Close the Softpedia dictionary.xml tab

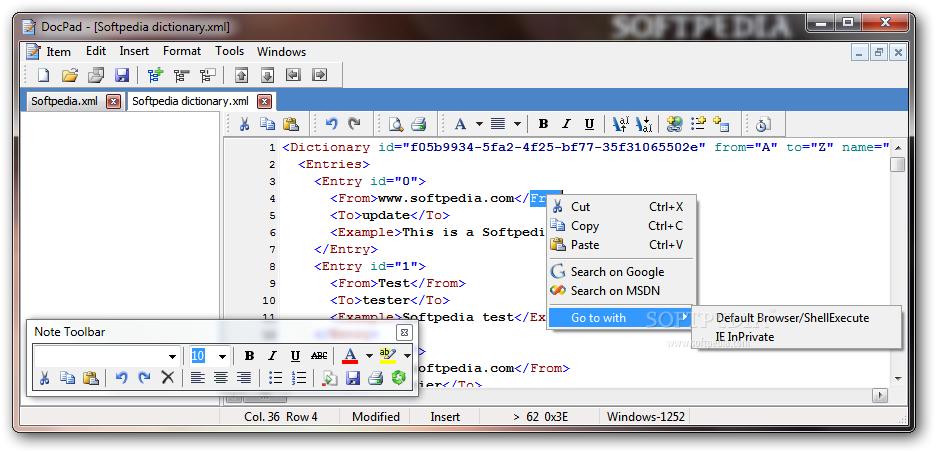click(x=265, y=101)
